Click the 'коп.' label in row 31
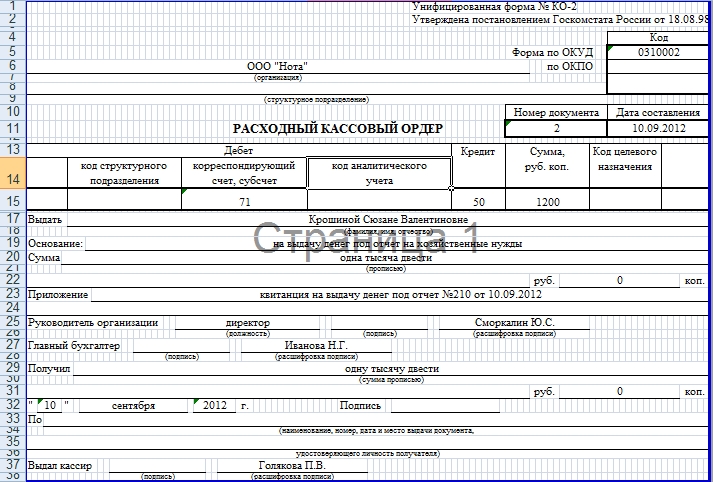The height and width of the screenshot is (482, 713). (x=695, y=392)
